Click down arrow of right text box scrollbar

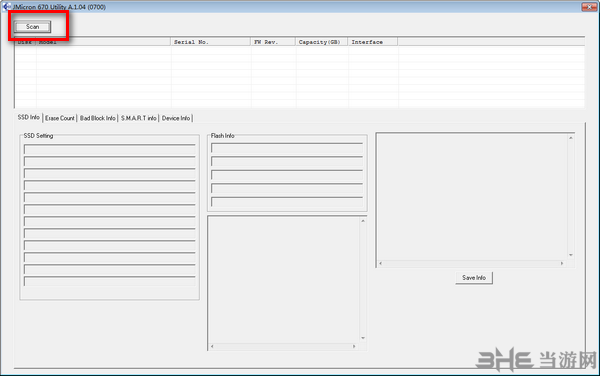571,255
